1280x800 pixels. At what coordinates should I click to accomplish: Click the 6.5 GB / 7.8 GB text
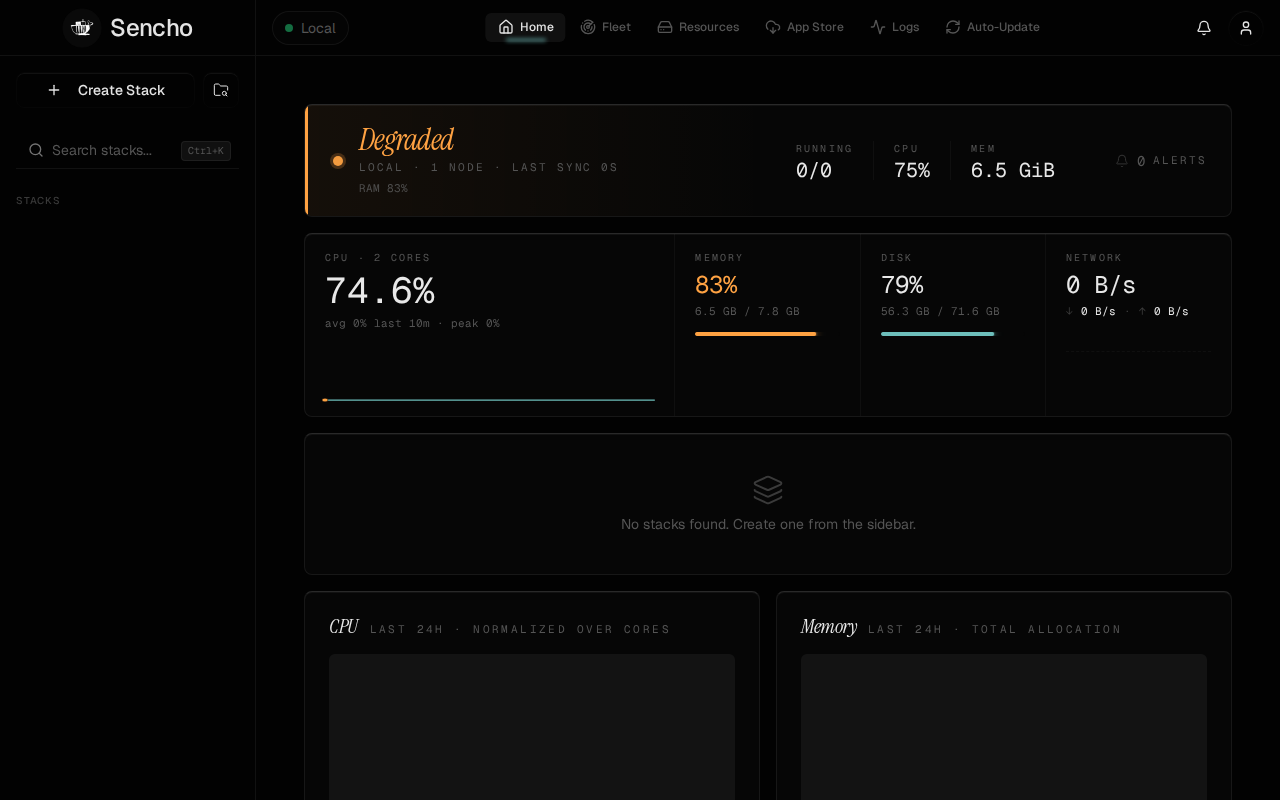tap(747, 311)
